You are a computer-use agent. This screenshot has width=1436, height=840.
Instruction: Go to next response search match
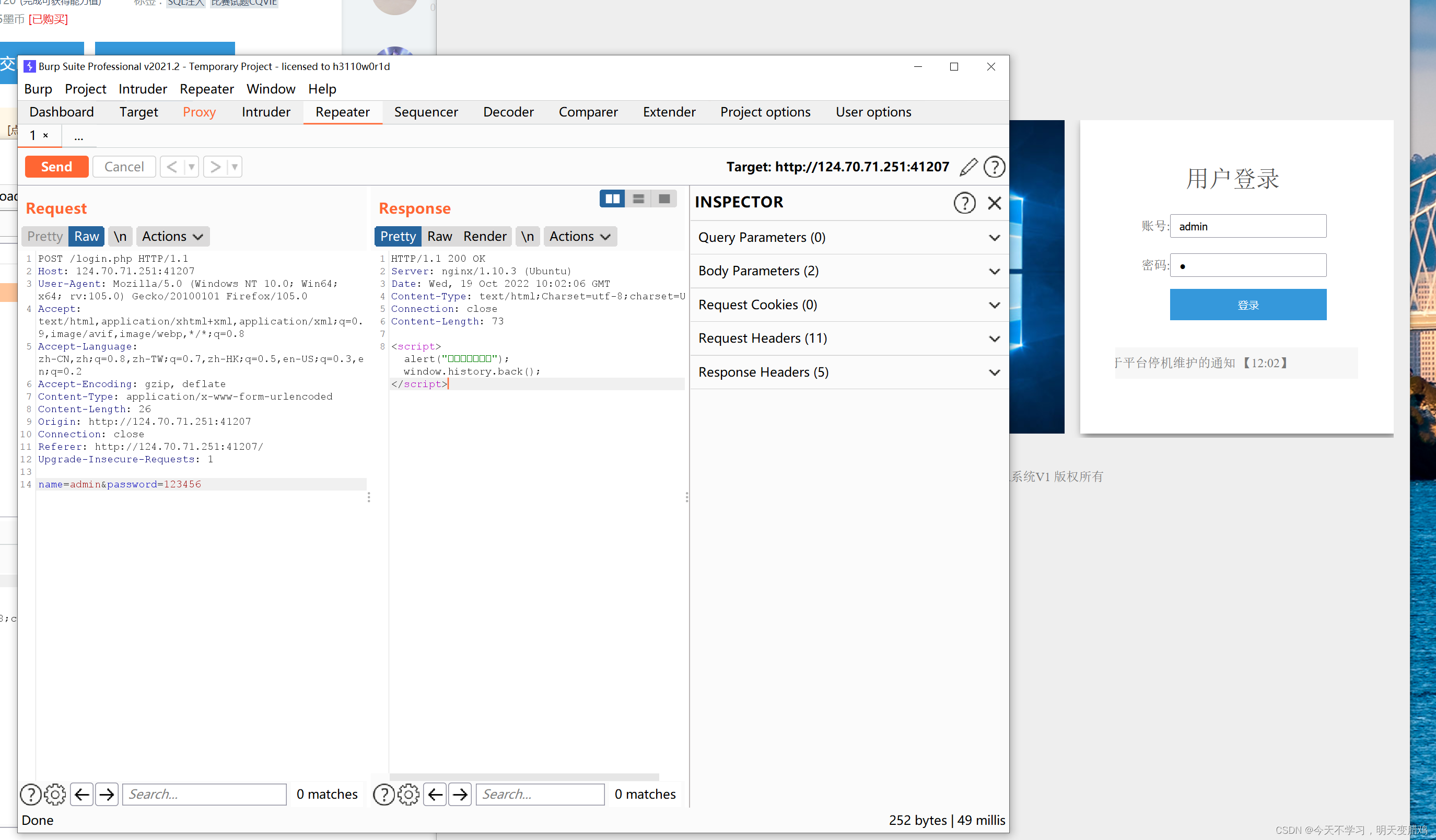[460, 794]
